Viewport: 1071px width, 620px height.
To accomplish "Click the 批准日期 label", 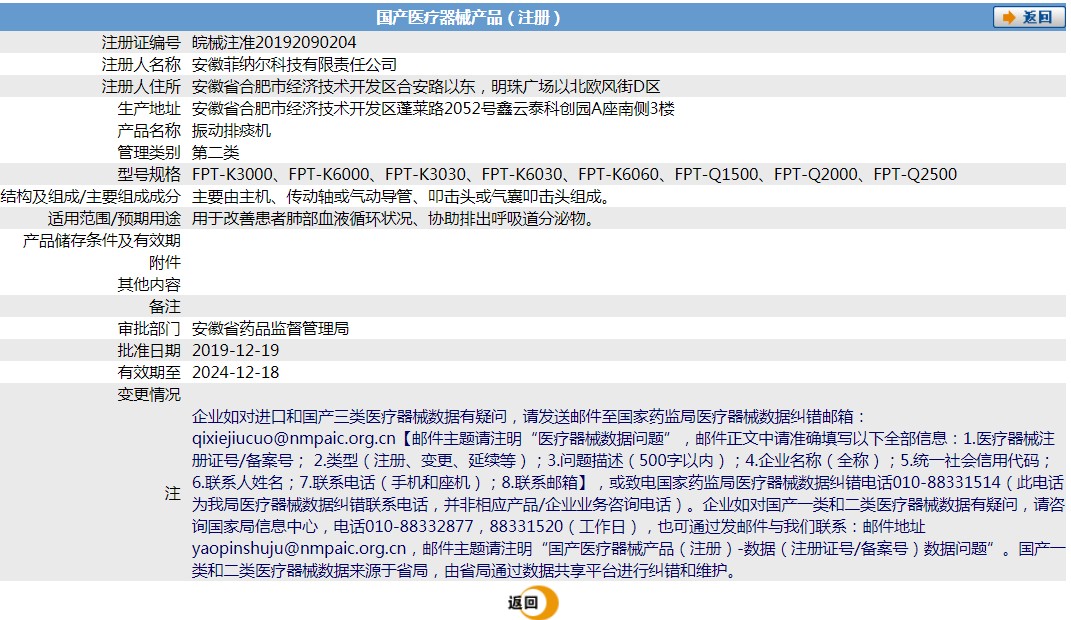I will (x=149, y=350).
